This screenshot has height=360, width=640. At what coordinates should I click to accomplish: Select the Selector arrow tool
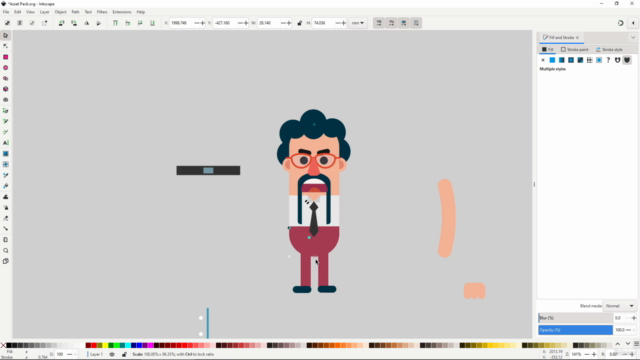6,36
